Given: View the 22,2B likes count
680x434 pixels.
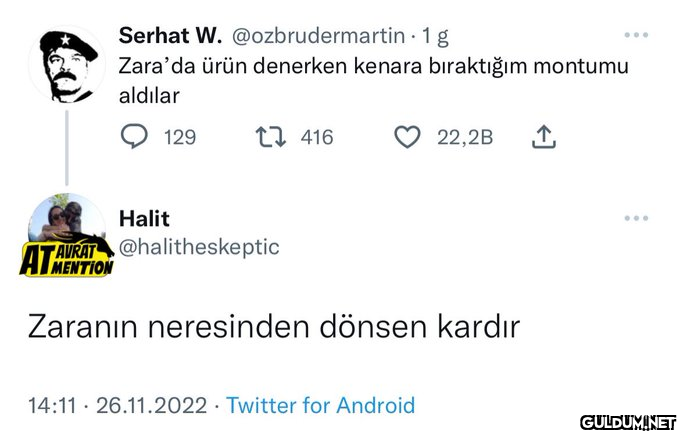Looking at the screenshot, I should point(465,137).
